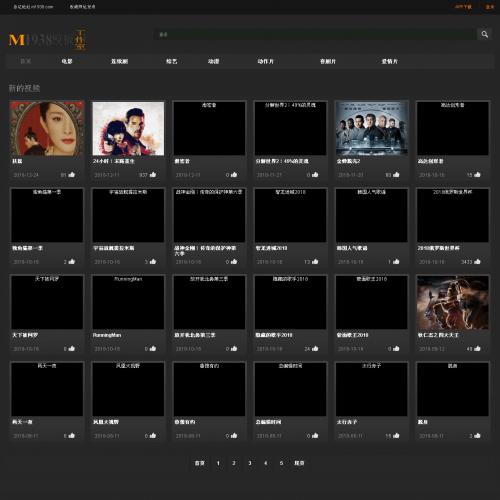Like the 24小时:末路重生 movie (937 thumbs-up)
The image size is (500, 500).
point(153,174)
